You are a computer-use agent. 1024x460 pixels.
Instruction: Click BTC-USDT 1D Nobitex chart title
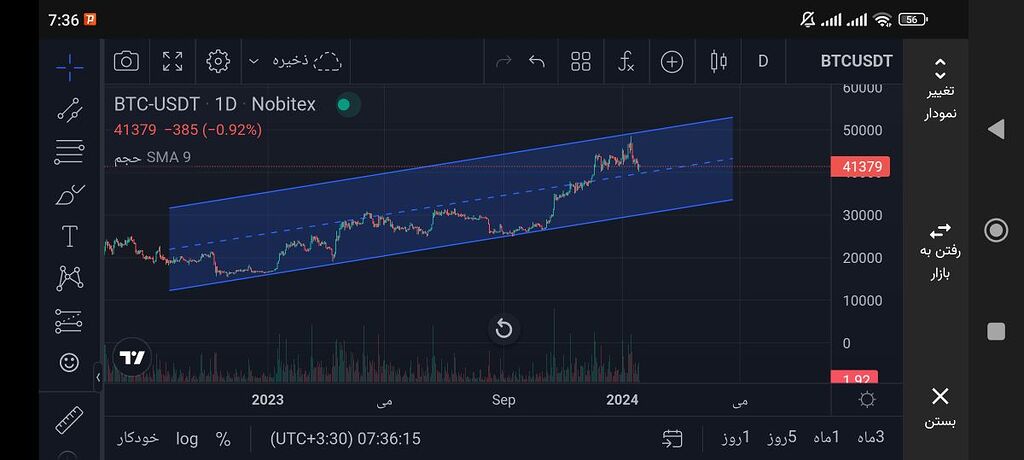point(215,105)
